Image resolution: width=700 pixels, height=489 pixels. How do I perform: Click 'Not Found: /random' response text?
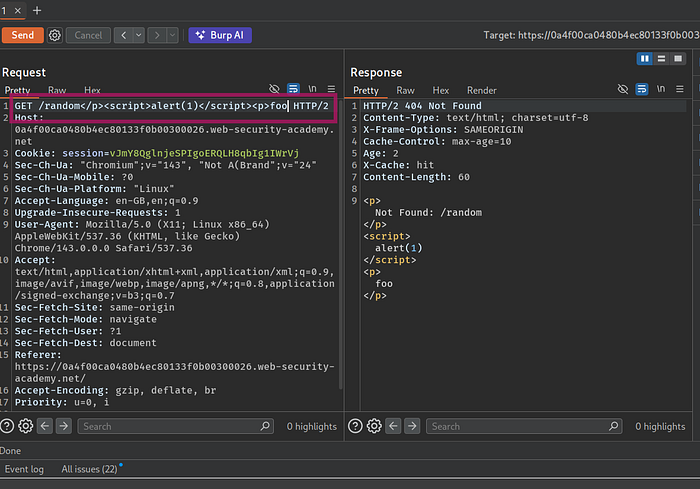point(428,213)
